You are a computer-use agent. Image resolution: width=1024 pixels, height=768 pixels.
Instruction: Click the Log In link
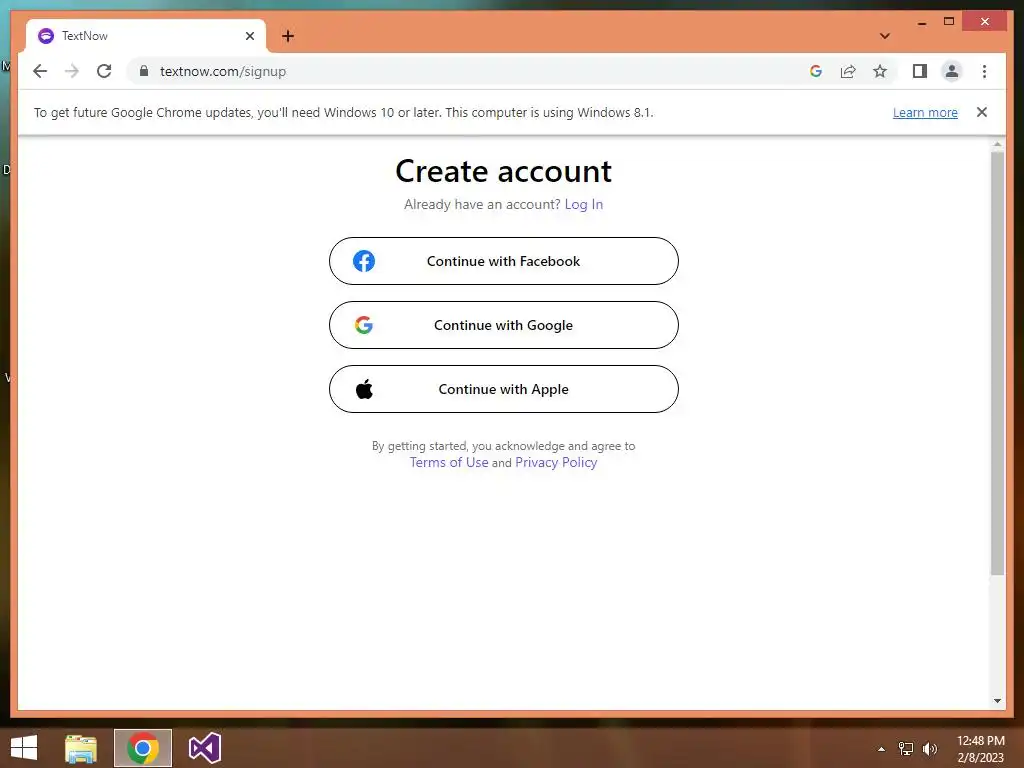(x=584, y=204)
